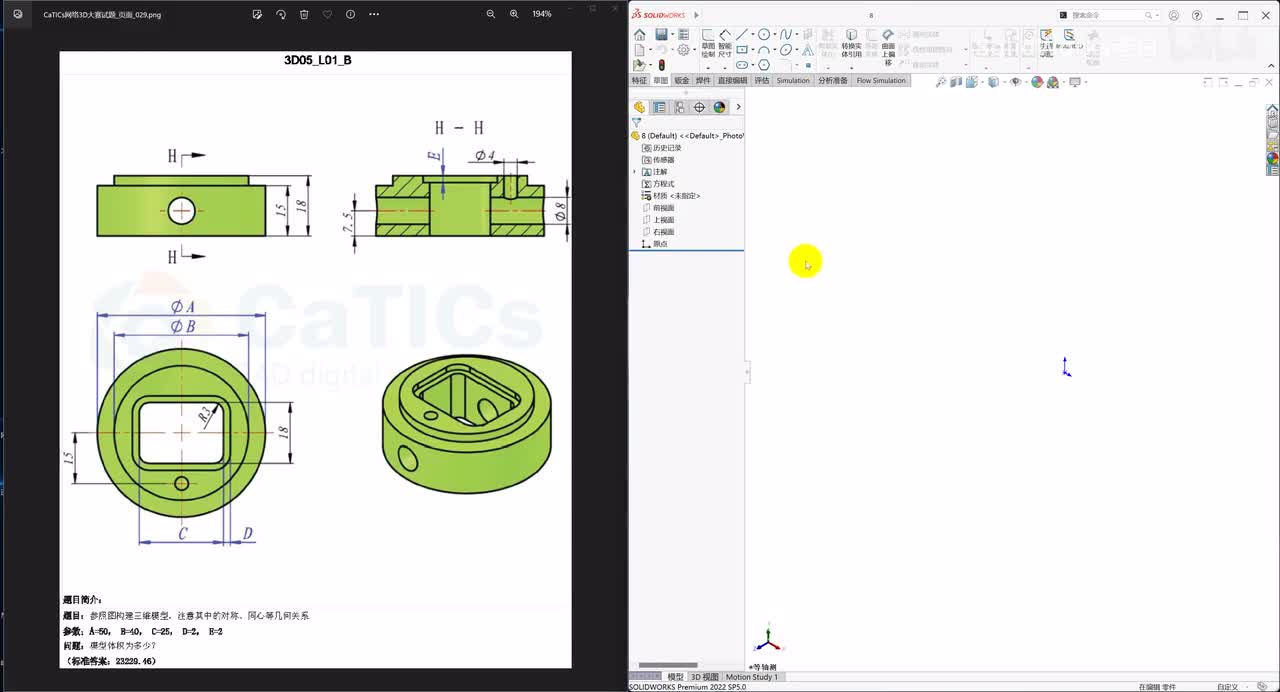Click Edit Appearance color ball icon
This screenshot has width=1280, height=692.
point(1037,82)
